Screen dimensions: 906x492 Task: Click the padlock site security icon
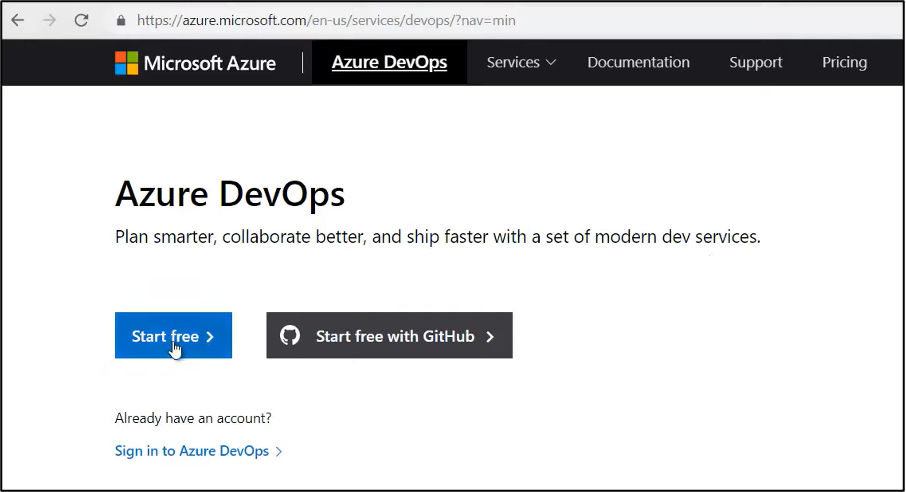[x=121, y=21]
